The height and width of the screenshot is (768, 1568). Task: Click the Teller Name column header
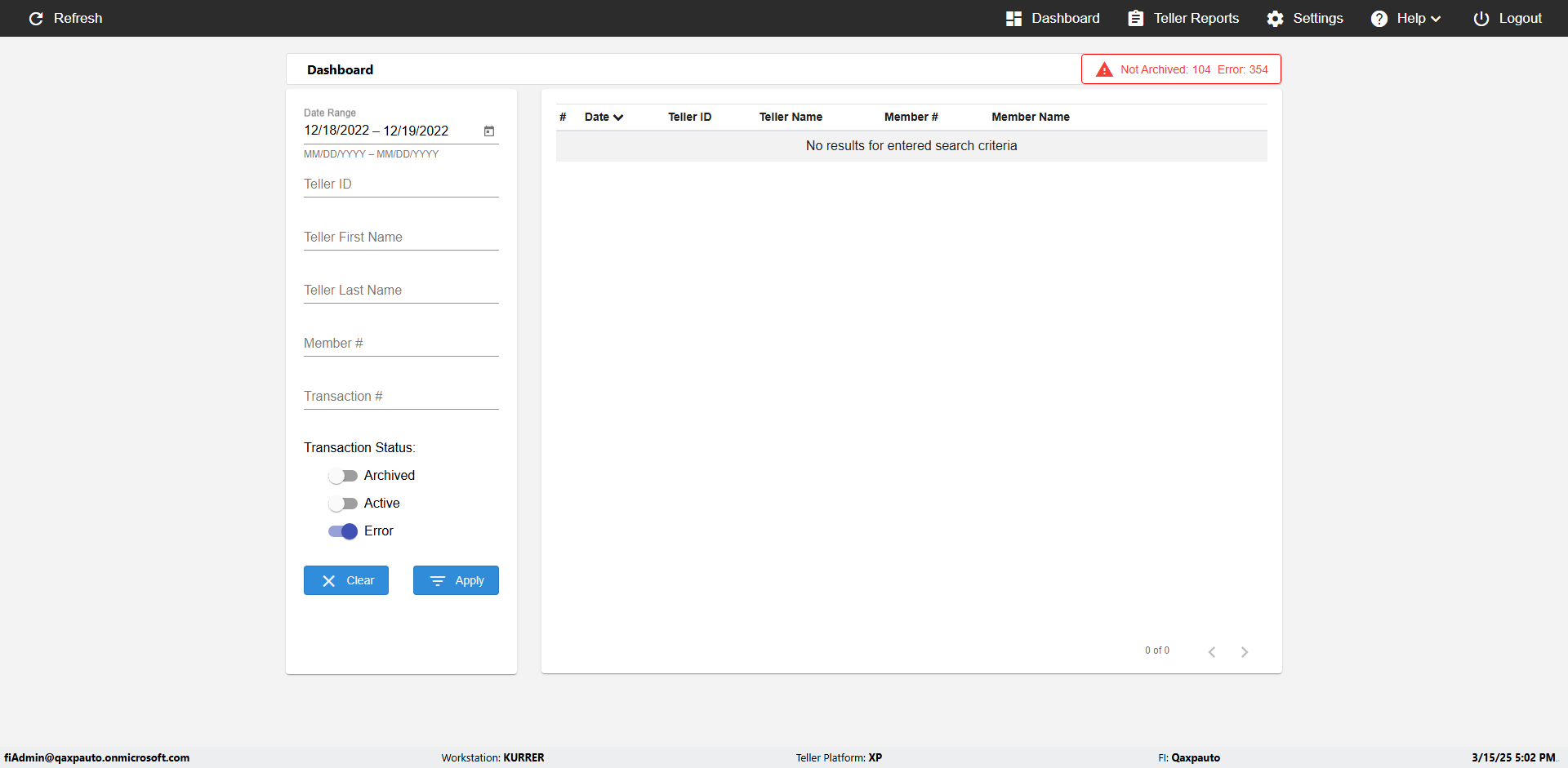pos(791,117)
